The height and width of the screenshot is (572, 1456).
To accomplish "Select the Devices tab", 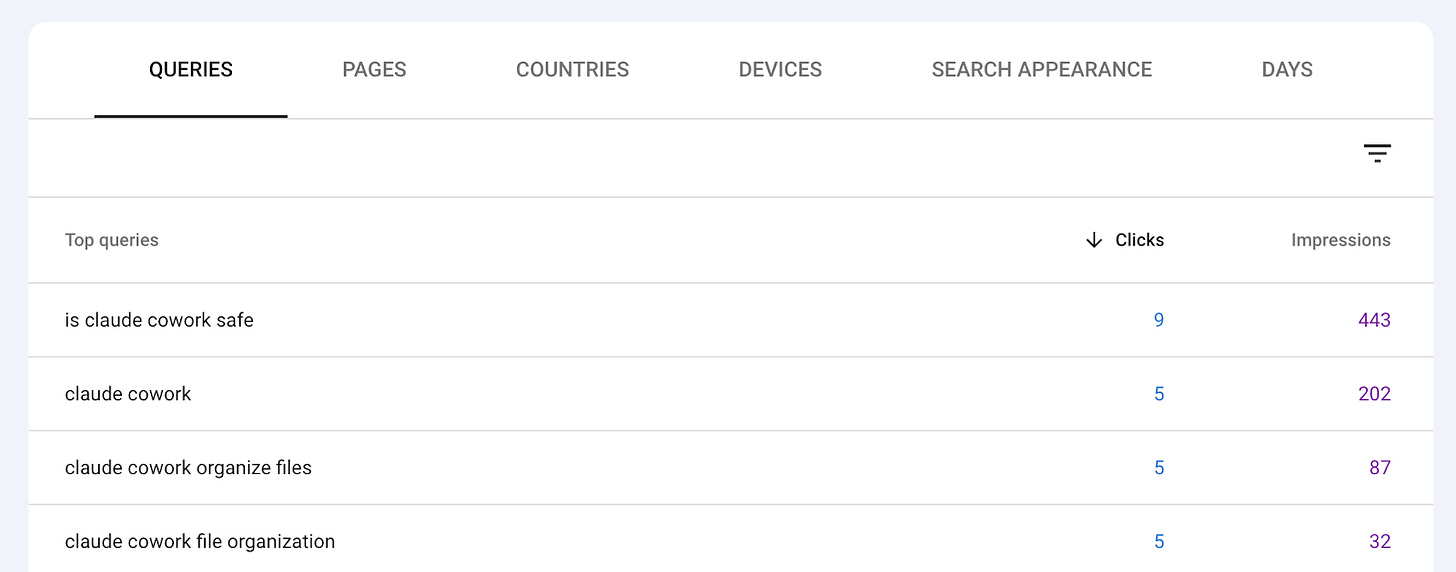I will [780, 70].
